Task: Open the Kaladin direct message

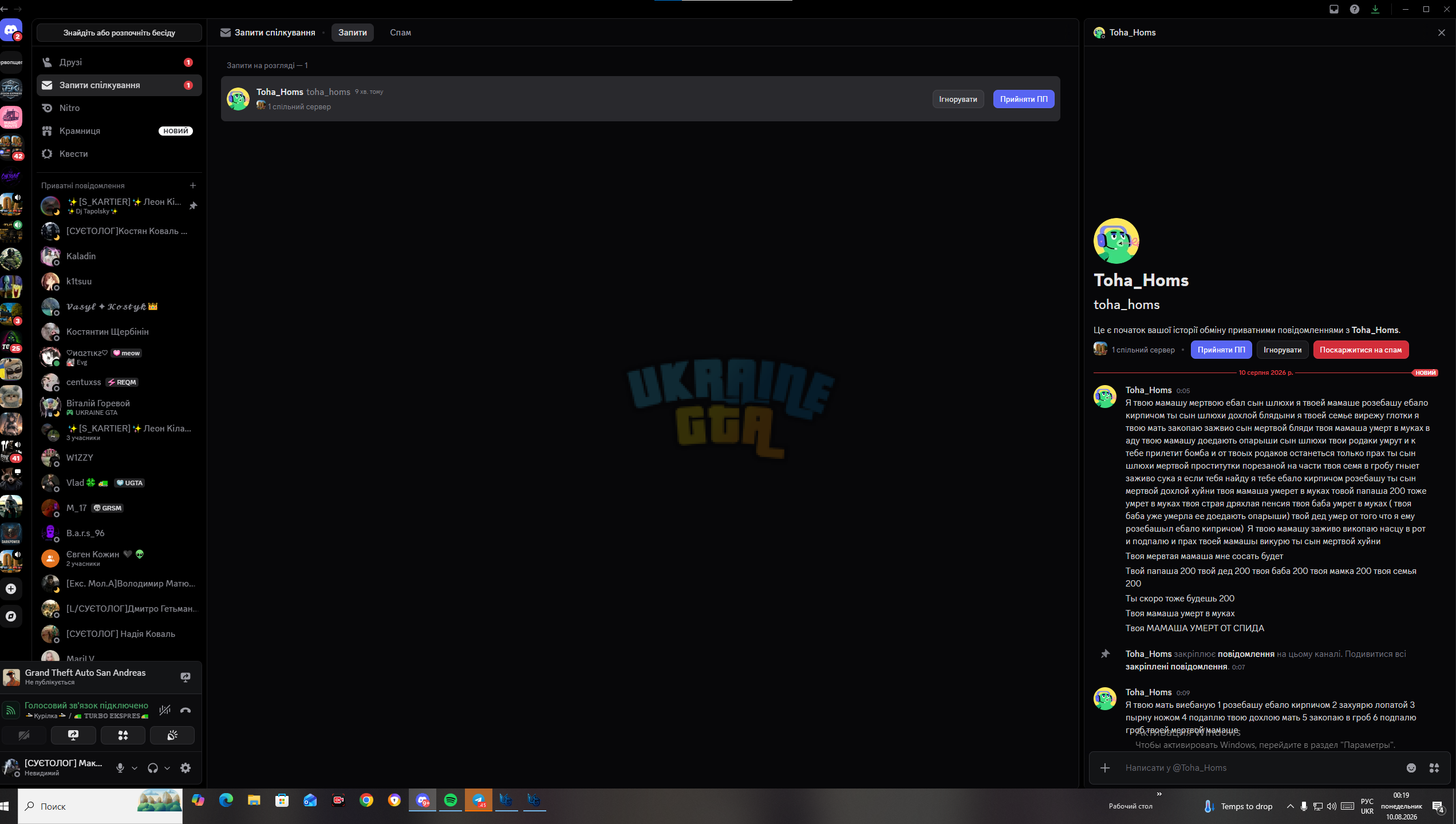Action: (119, 256)
